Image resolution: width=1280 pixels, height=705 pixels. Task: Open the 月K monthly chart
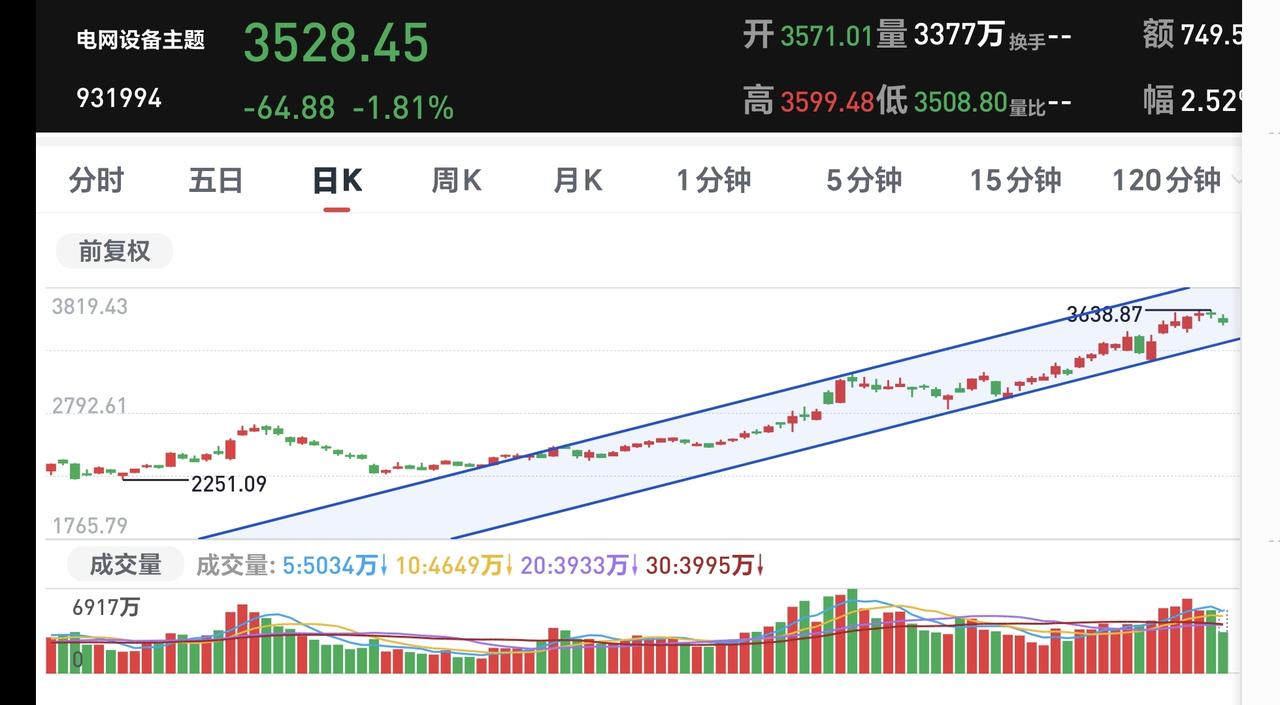pyautogui.click(x=578, y=180)
